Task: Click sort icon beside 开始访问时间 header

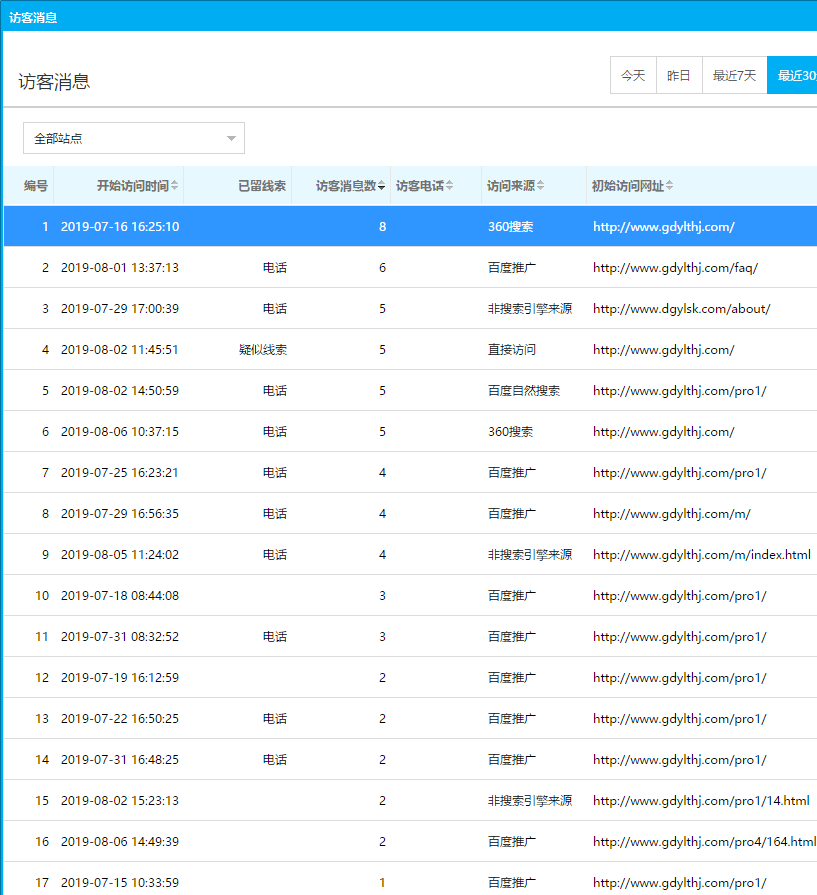Action: (x=175, y=186)
